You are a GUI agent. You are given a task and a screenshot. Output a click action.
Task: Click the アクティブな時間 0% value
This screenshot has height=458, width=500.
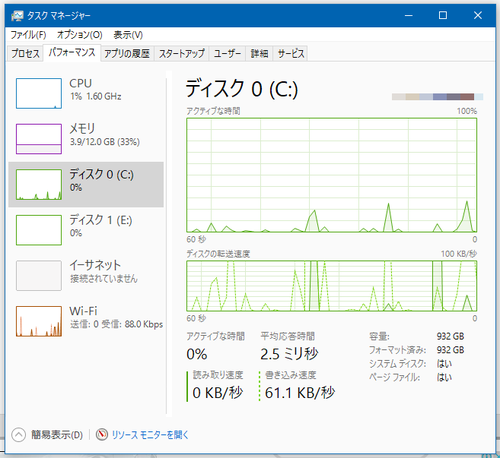point(197,354)
